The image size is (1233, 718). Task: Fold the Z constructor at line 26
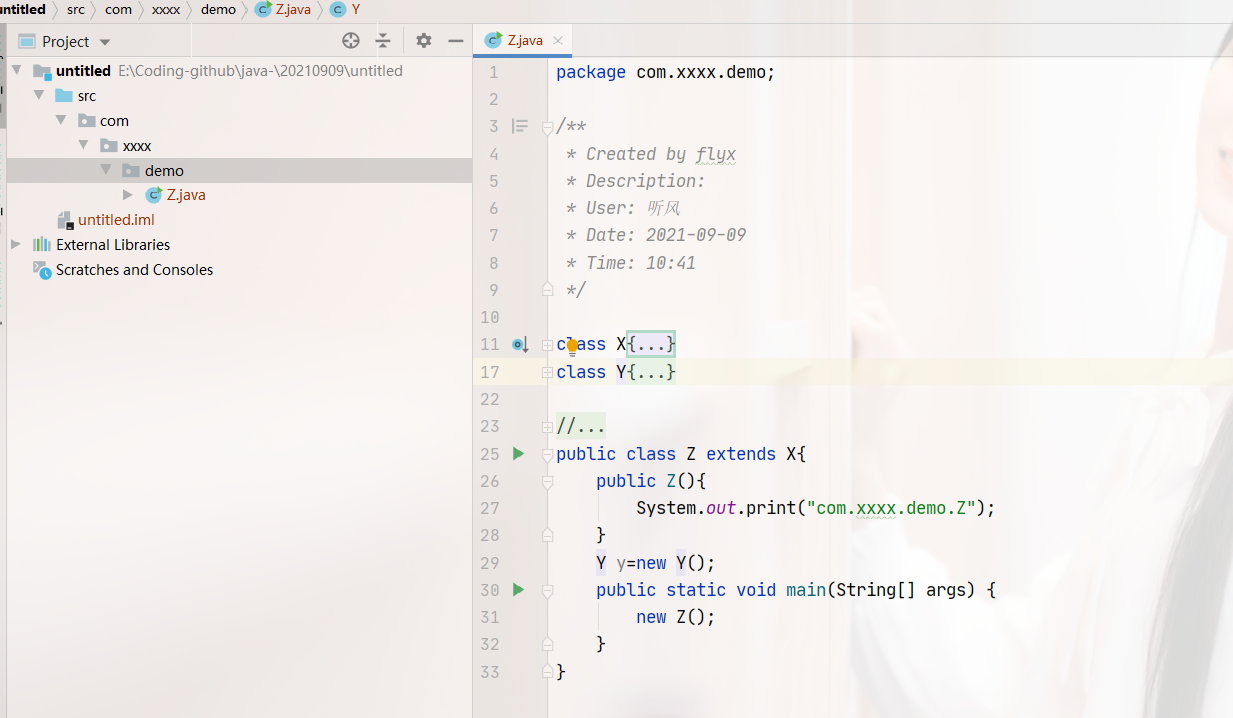point(547,481)
